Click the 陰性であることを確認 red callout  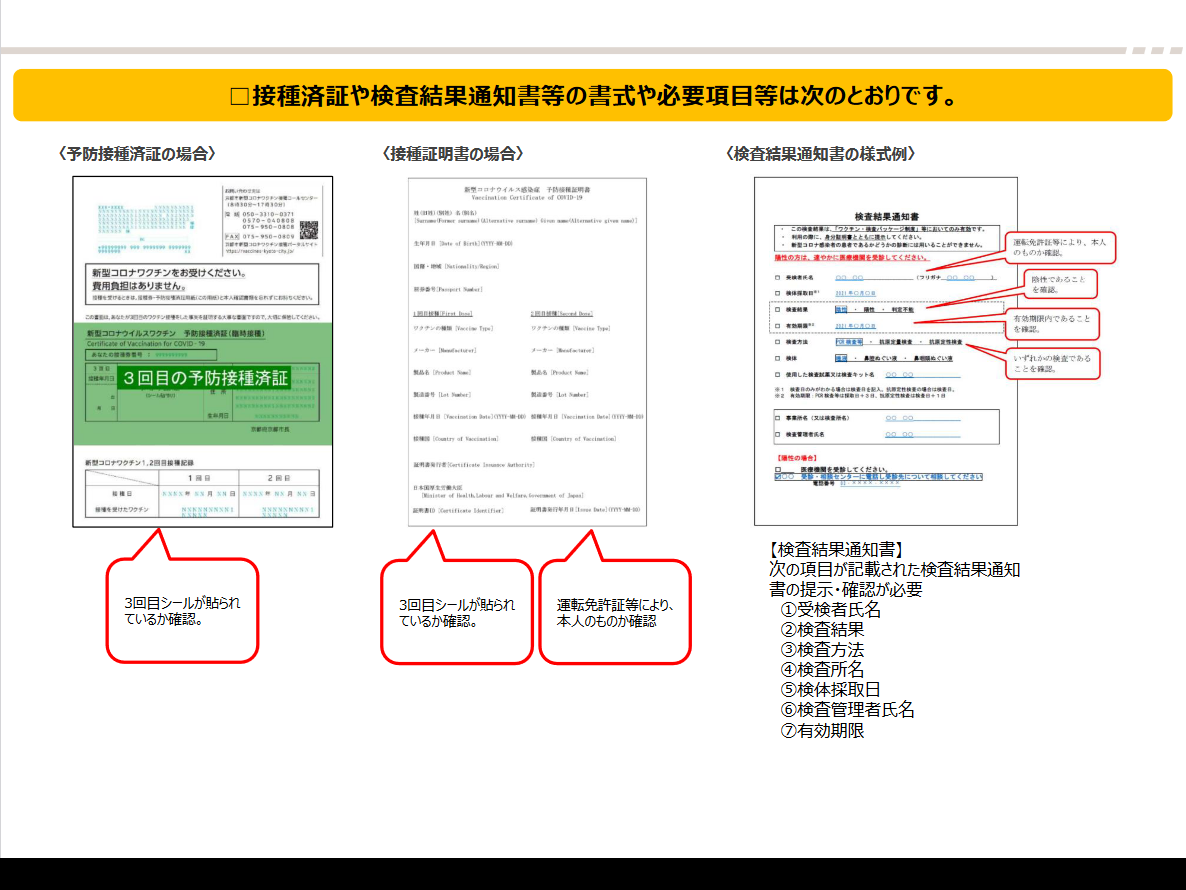[1060, 284]
